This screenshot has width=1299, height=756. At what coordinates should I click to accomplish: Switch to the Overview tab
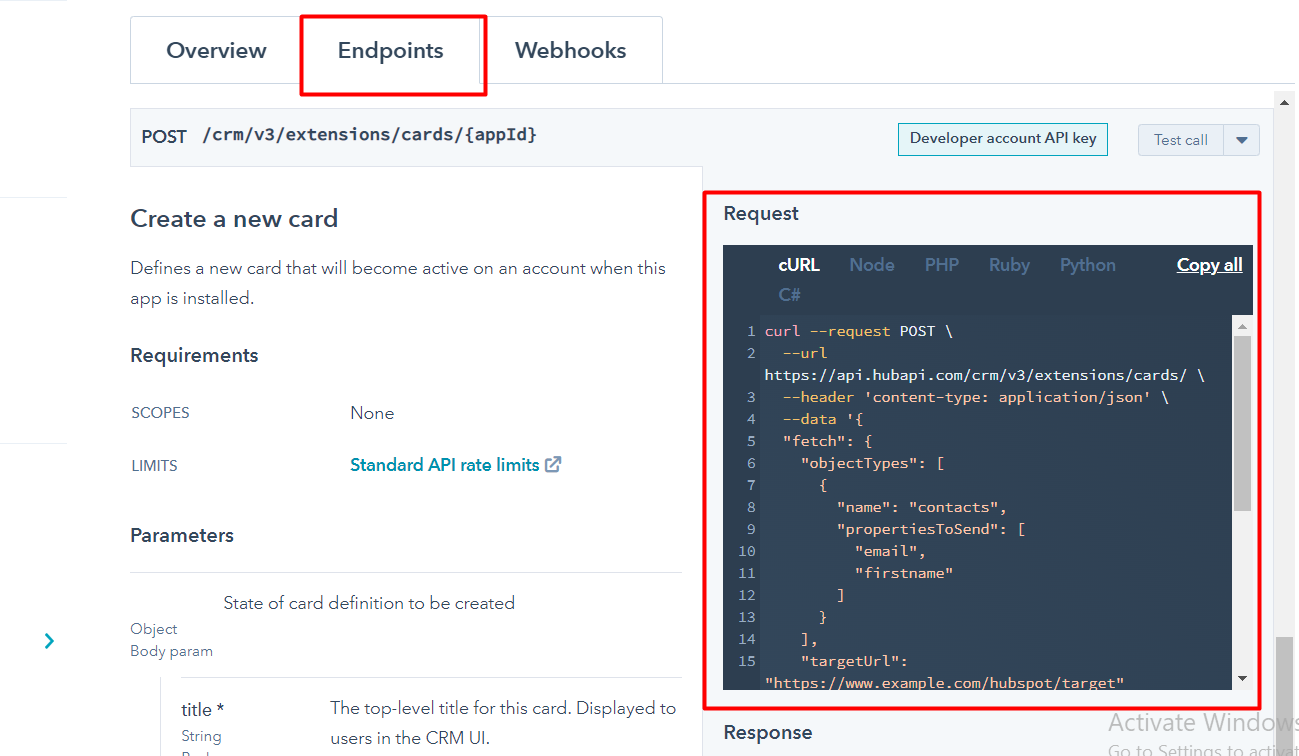216,50
